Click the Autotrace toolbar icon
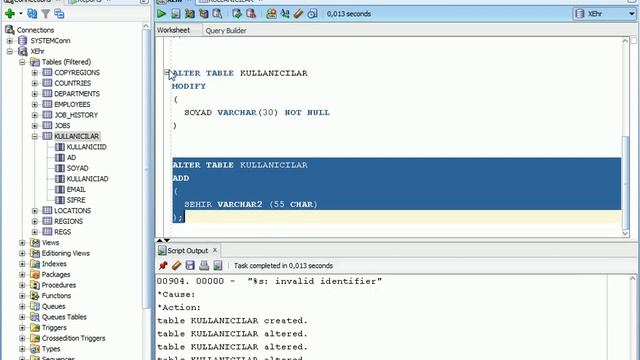Viewport: 640px width, 360px height. 203,14
